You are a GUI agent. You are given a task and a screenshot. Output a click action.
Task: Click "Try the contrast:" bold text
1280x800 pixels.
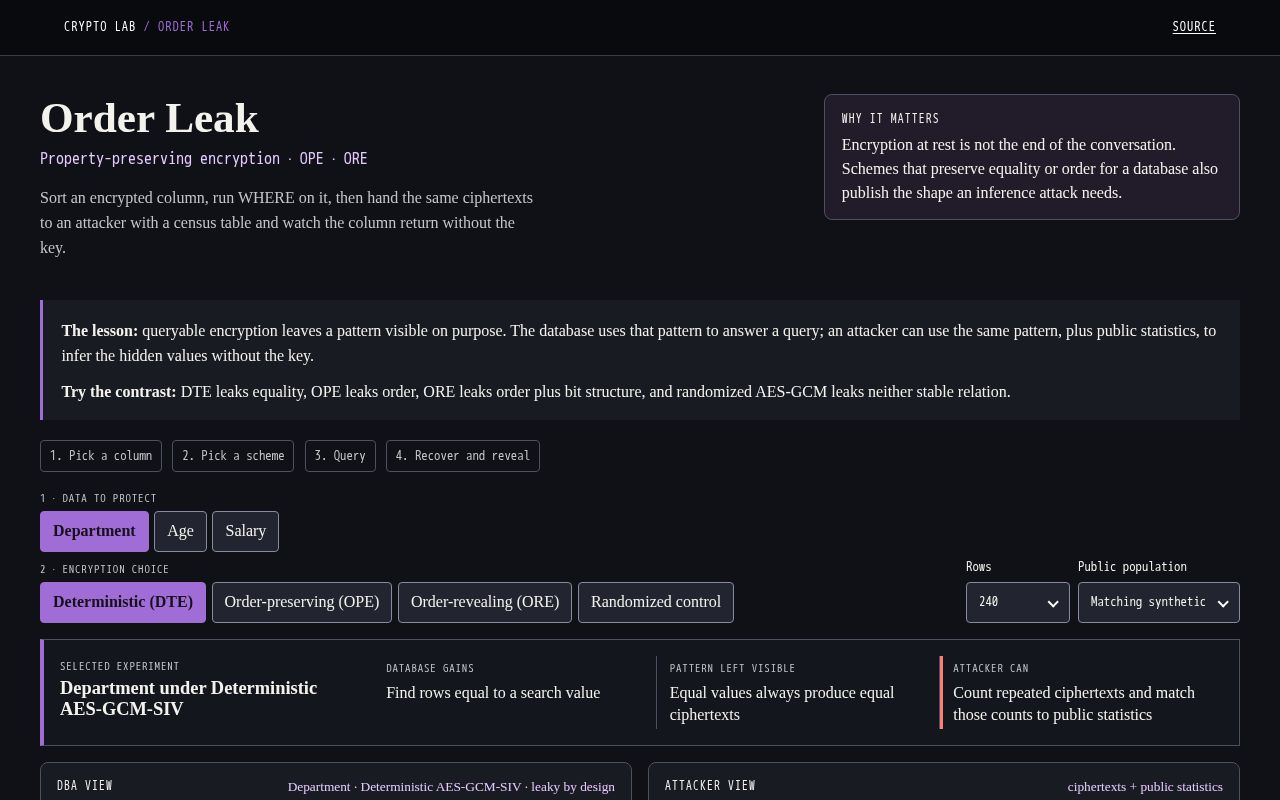(119, 392)
